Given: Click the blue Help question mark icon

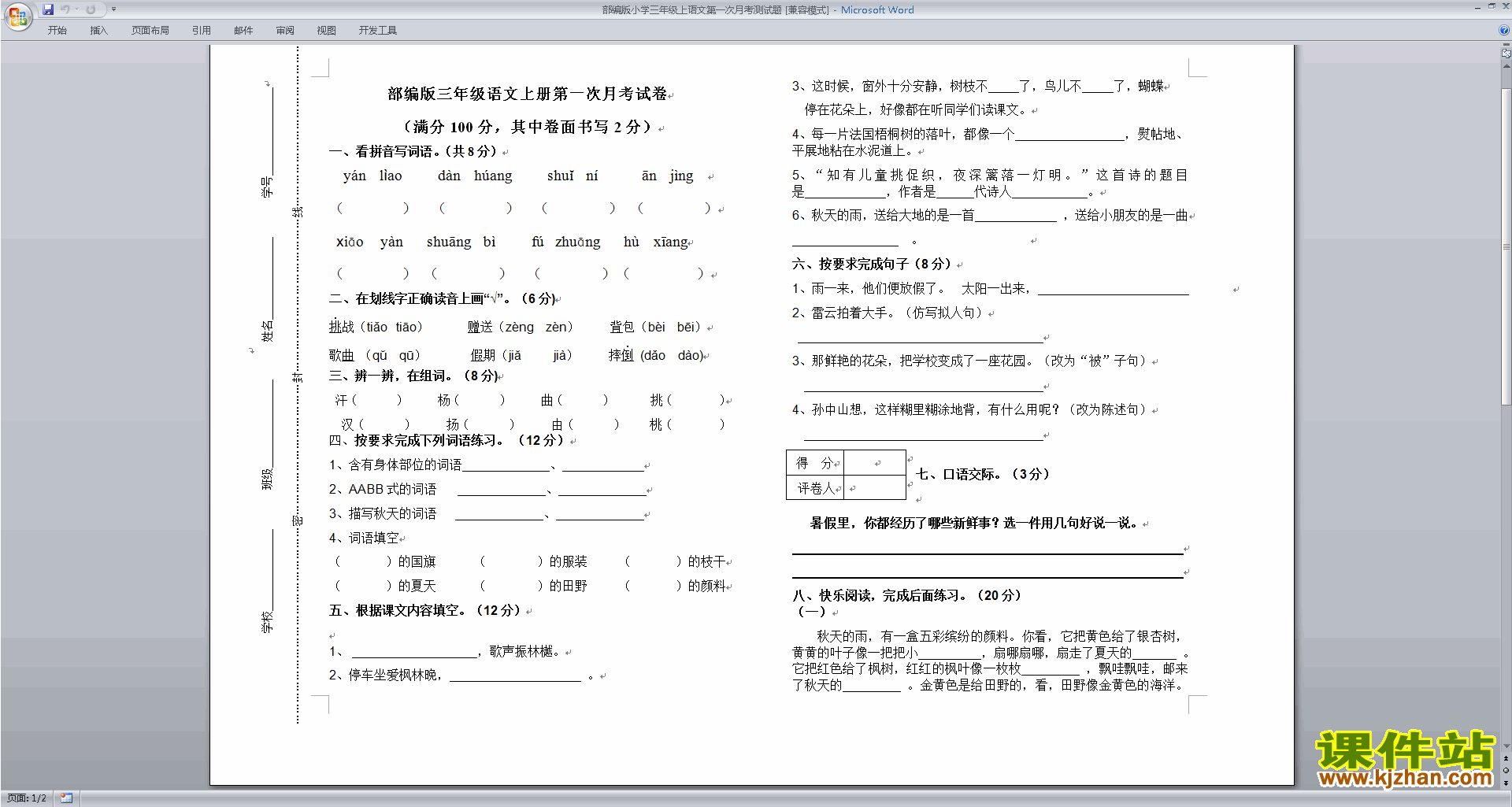Looking at the screenshot, I should (1504, 30).
